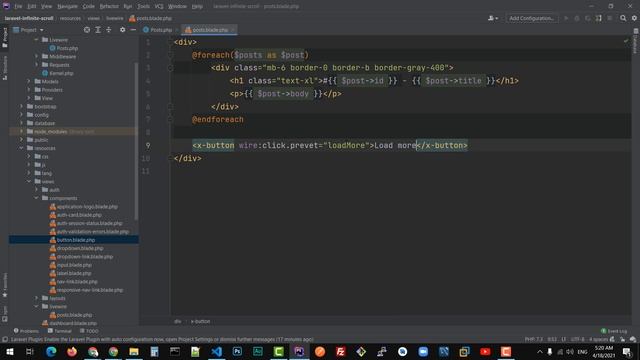Click the Project tree vertical scrollbar
This screenshot has height=360, width=640.
(x=136, y=141)
